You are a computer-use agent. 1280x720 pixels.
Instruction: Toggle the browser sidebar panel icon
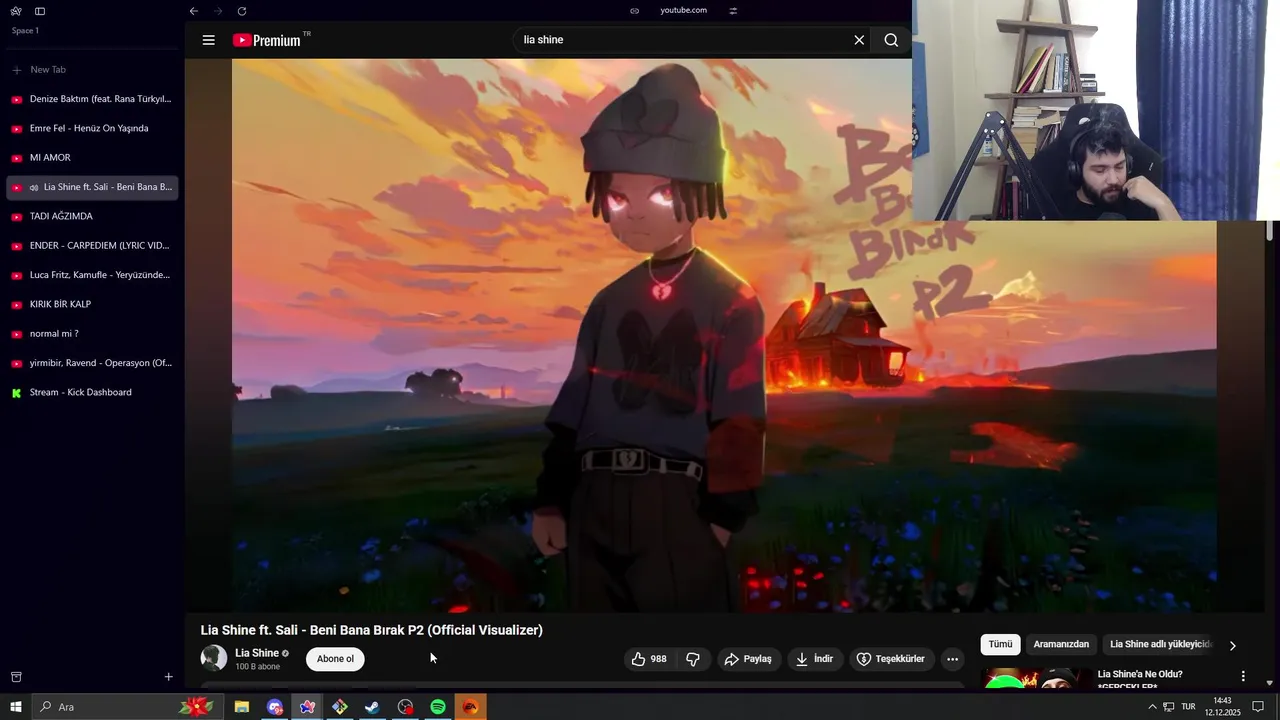click(40, 11)
